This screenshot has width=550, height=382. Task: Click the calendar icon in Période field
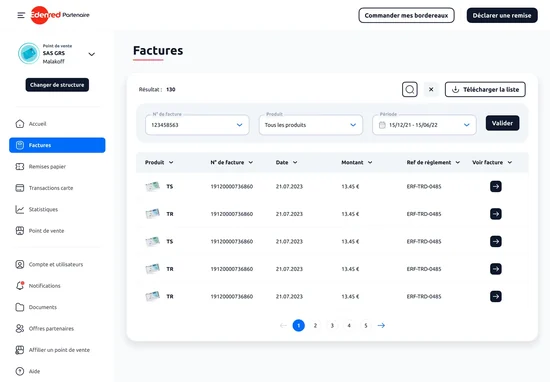pyautogui.click(x=382, y=125)
